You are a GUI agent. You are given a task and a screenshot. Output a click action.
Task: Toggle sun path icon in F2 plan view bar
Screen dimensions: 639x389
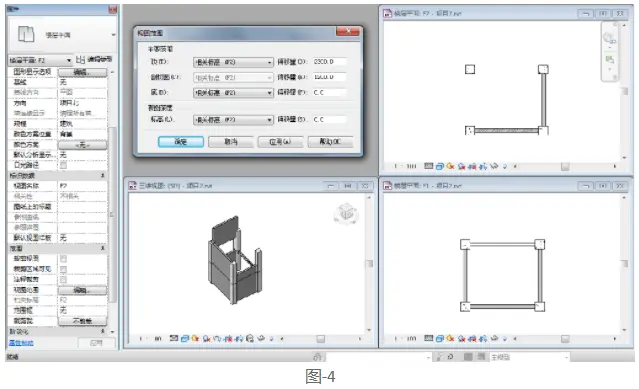[450, 166]
